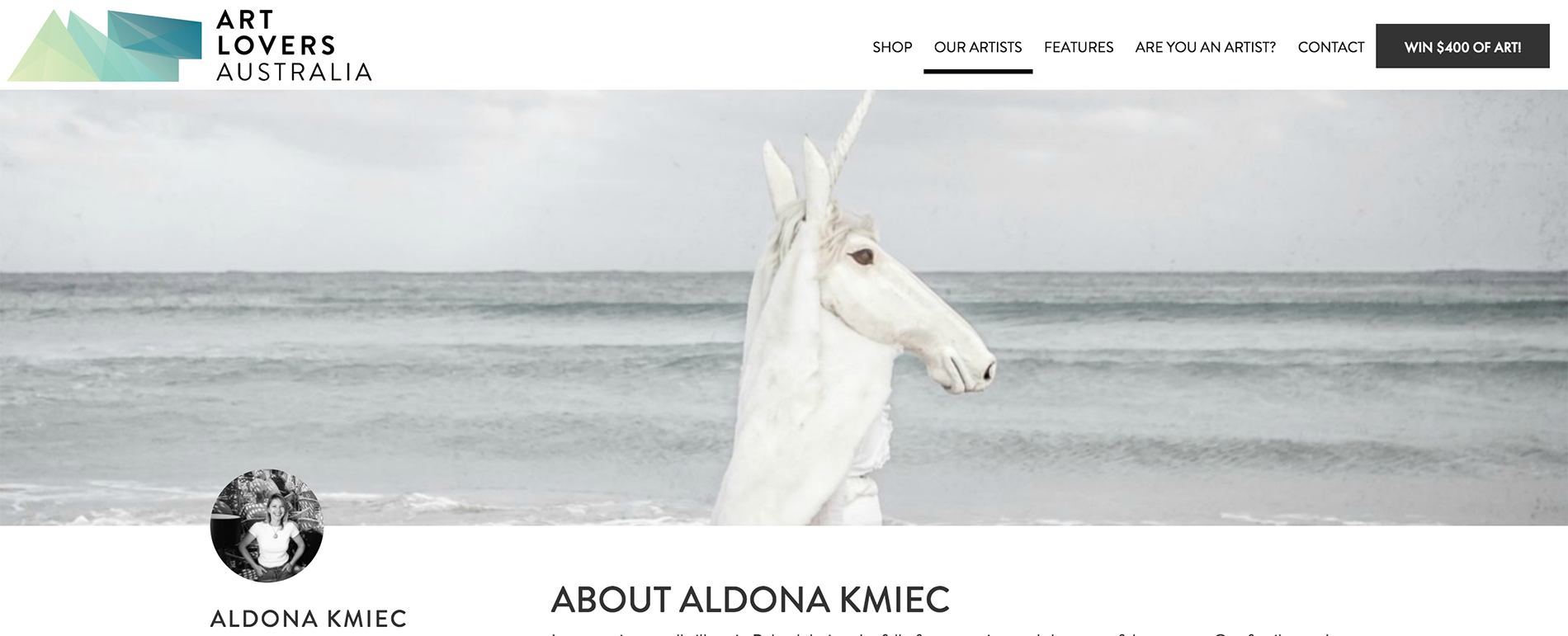Go to the 'ARE YOU AN ARTIST?' page
This screenshot has width=1568, height=636.
tap(1205, 47)
